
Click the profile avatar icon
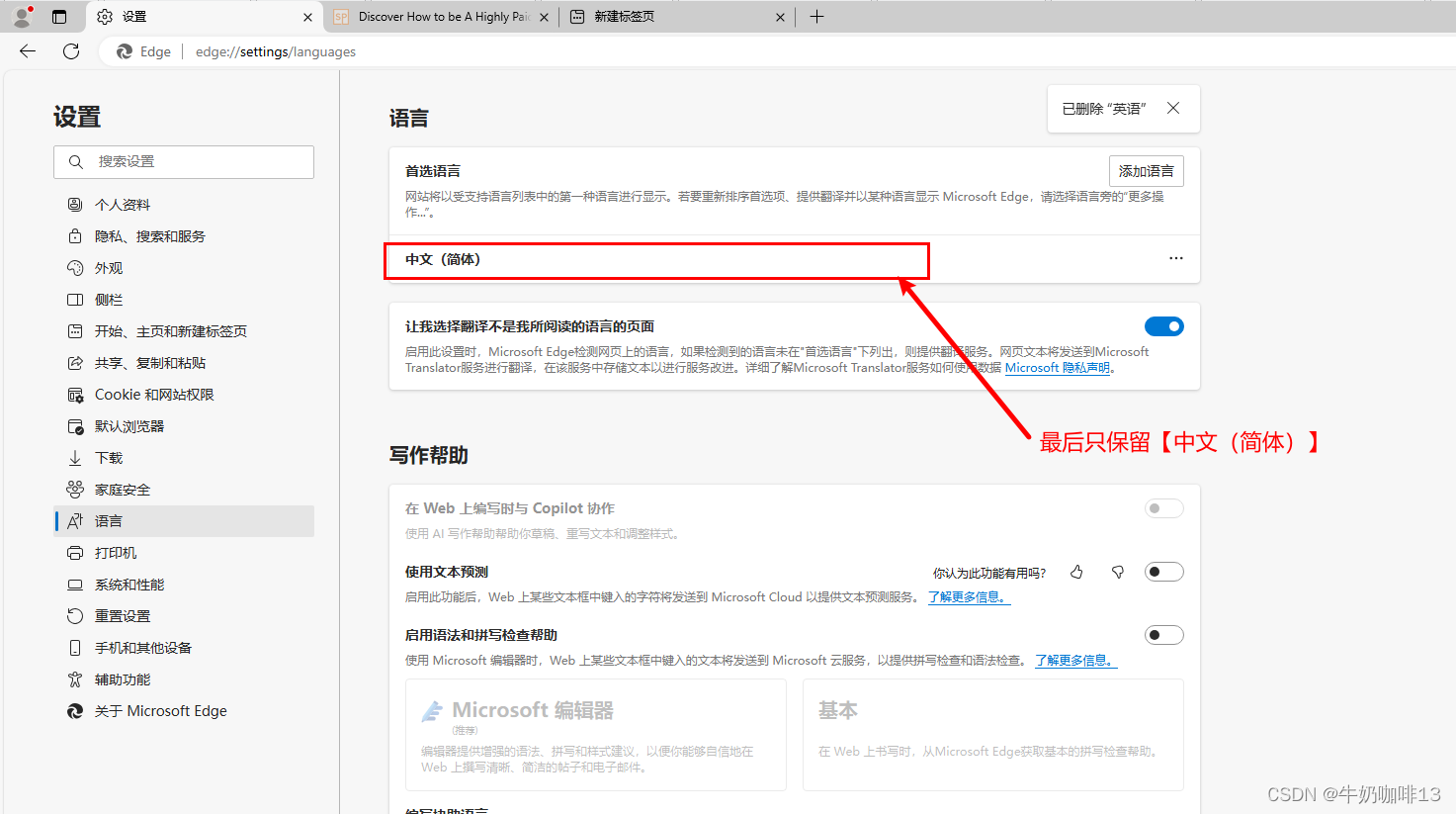coord(22,16)
